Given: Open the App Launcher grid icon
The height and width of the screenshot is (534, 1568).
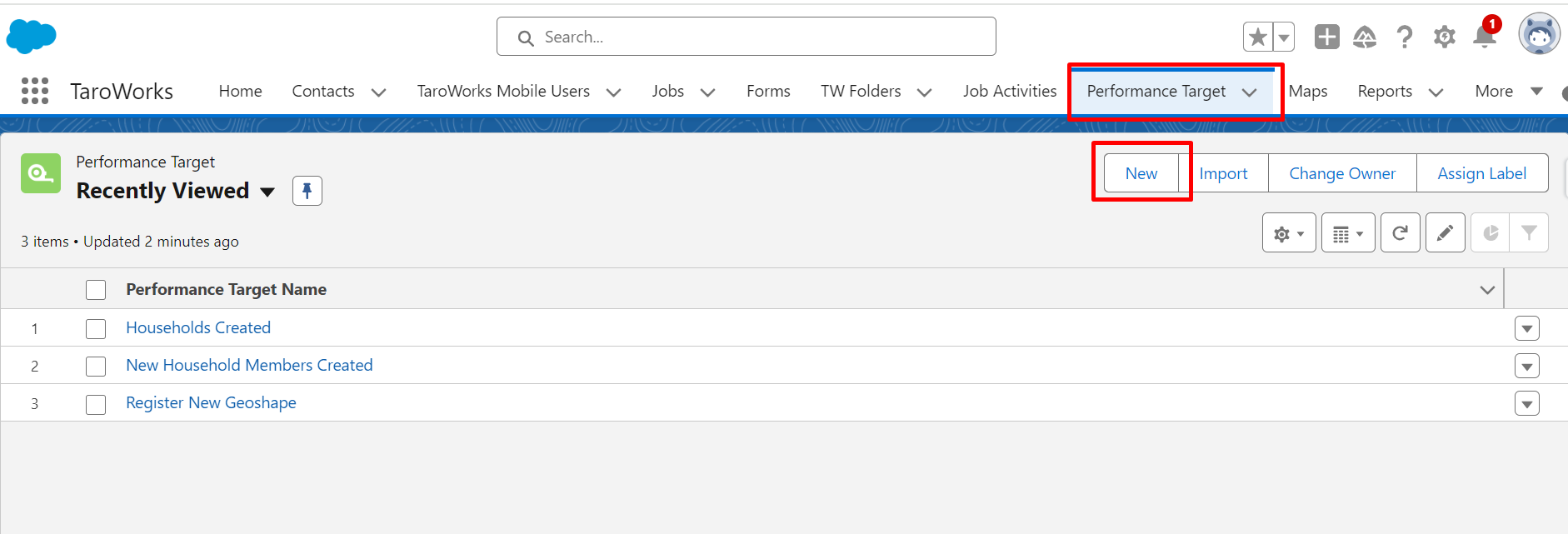Looking at the screenshot, I should tap(35, 91).
